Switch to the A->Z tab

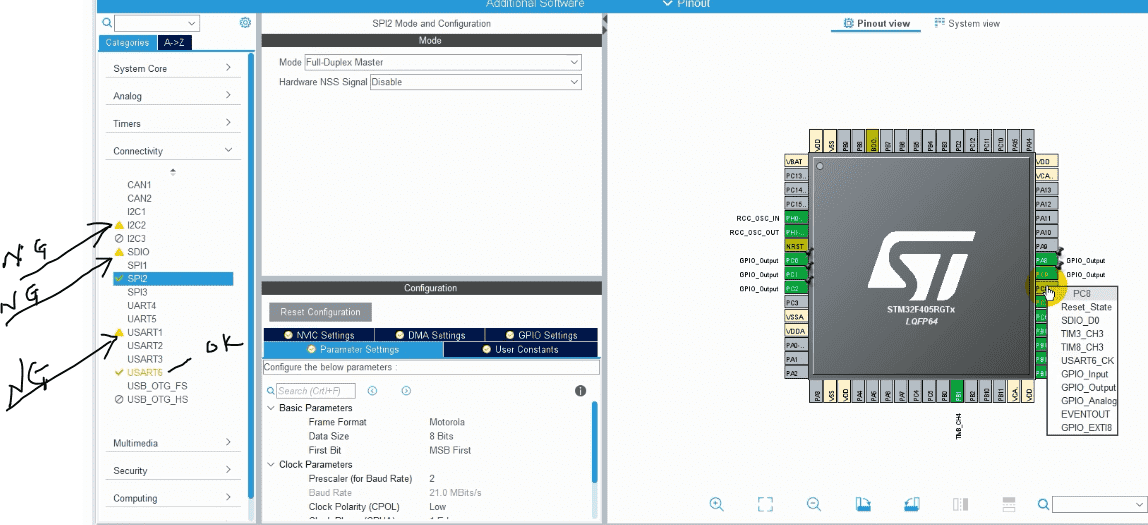coord(174,42)
